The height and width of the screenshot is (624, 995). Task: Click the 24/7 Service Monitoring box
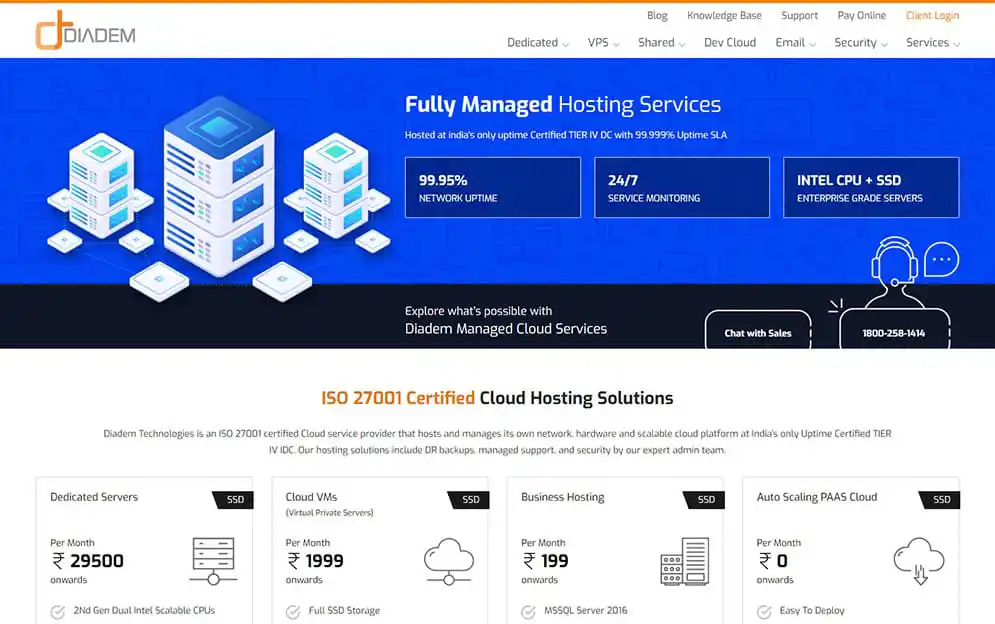click(x=682, y=187)
